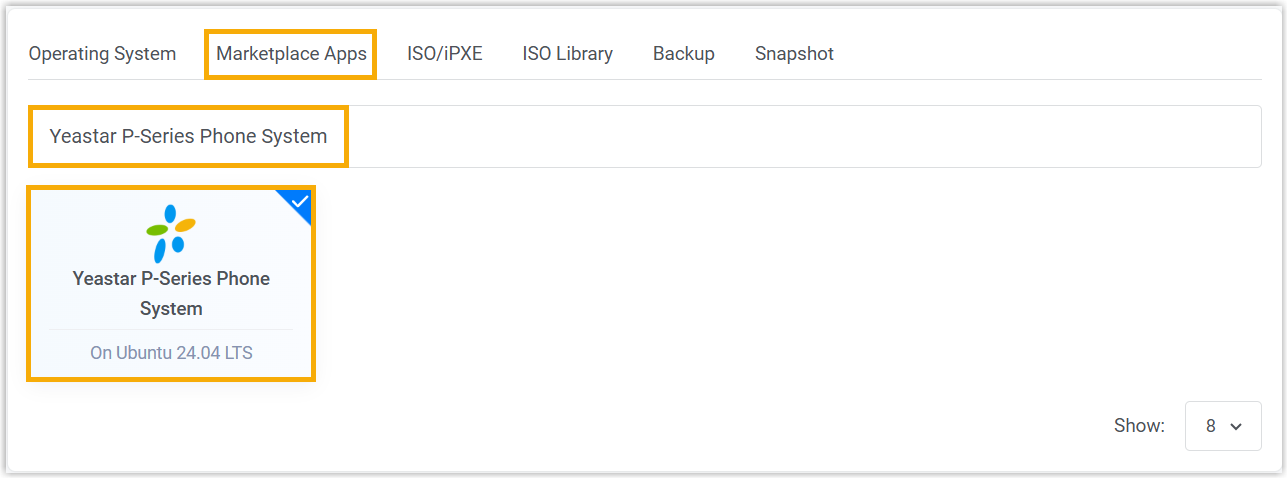Go to the ISO/iPXE tab
The width and height of the screenshot is (1288, 479).
(444, 54)
